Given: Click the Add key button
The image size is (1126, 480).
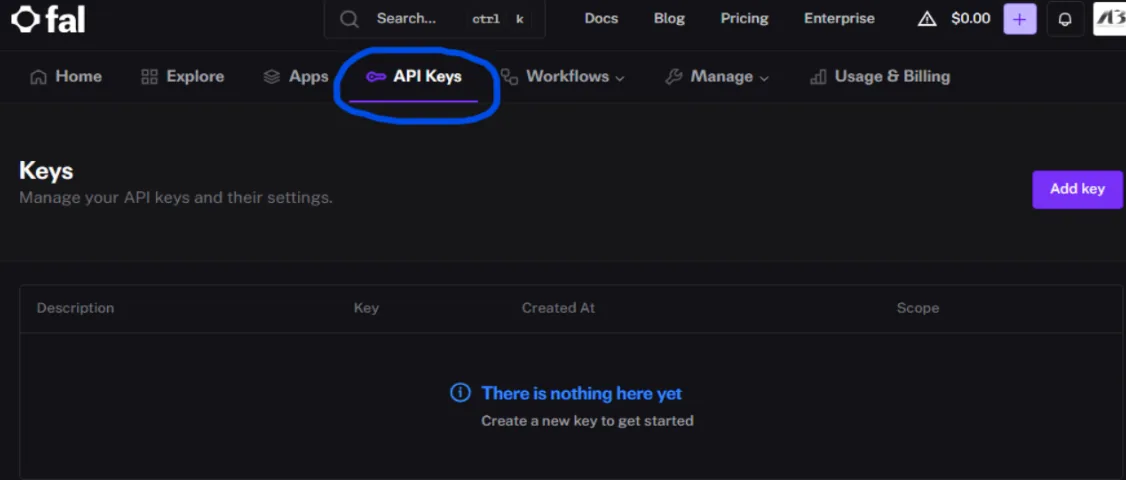Looking at the screenshot, I should pos(1077,189).
